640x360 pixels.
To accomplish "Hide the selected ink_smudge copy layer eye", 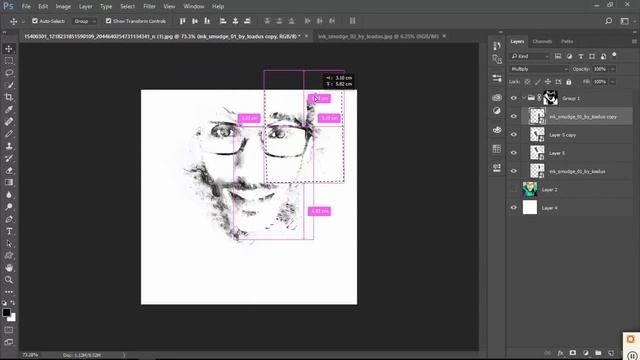I will [x=513, y=116].
